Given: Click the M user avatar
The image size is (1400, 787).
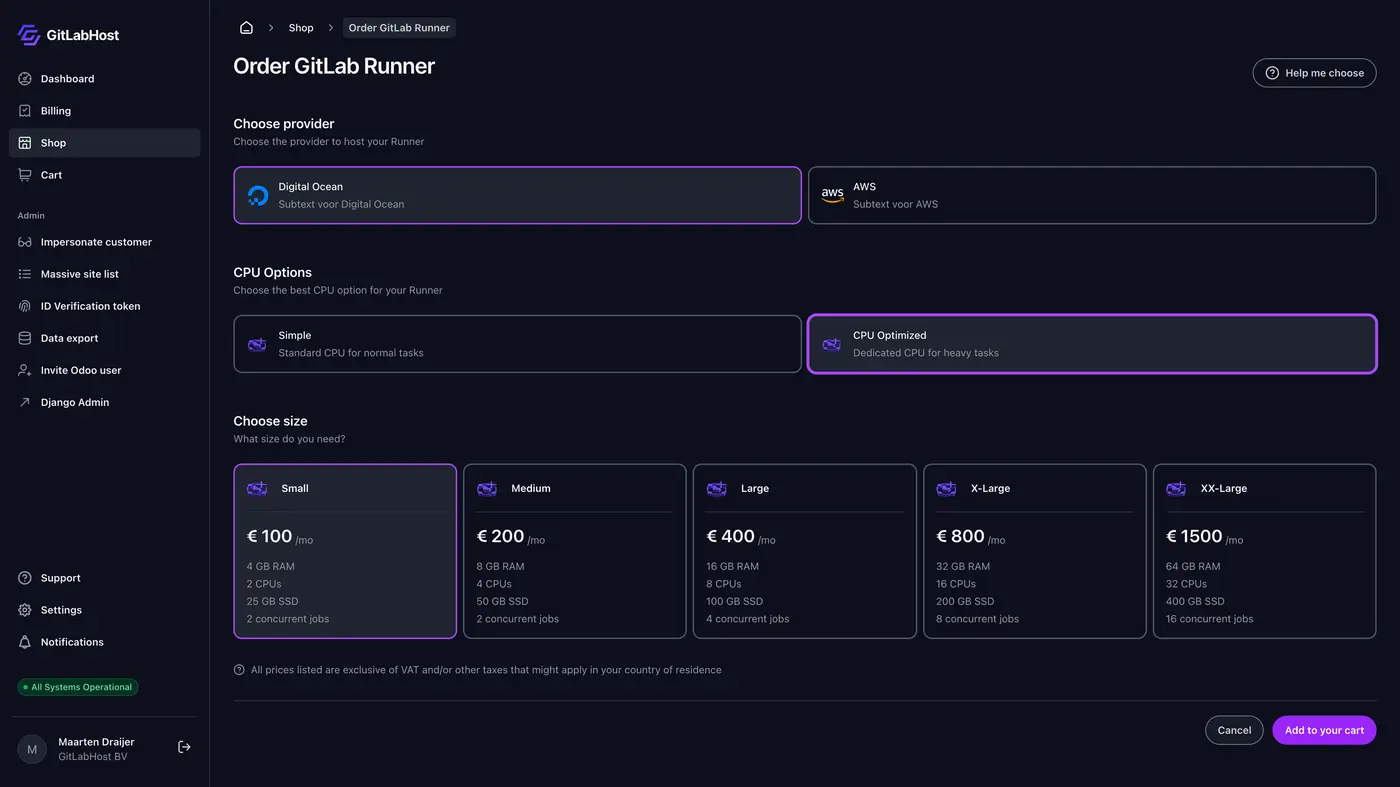Looking at the screenshot, I should [x=32, y=749].
